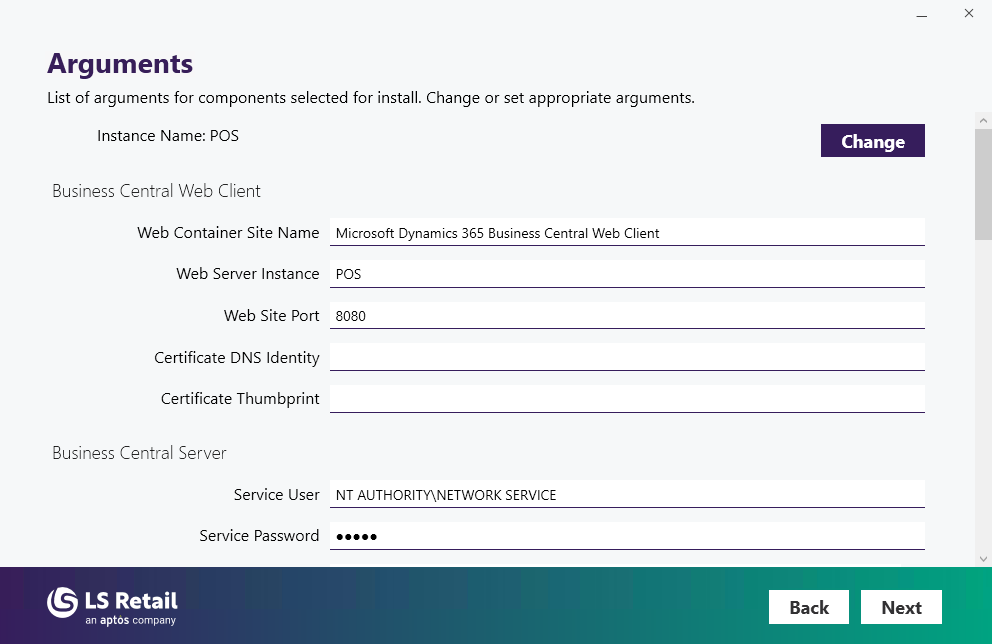Screen dimensions: 992x644
Task: Close the installer window
Action: (968, 14)
